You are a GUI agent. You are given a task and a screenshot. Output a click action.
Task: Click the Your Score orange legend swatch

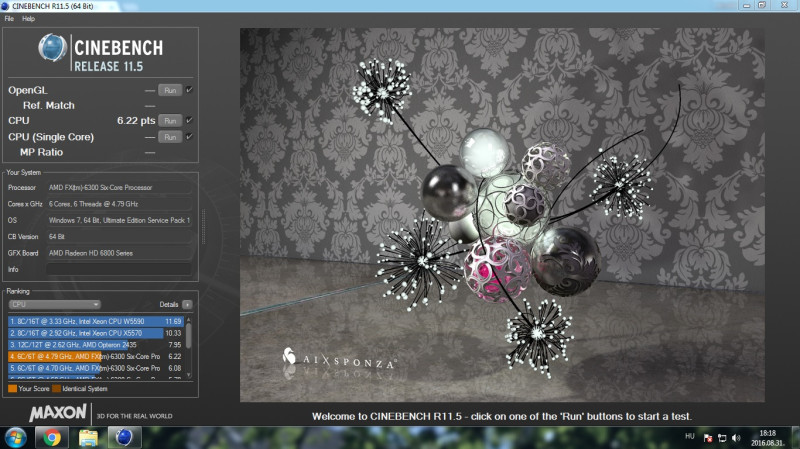[x=12, y=389]
